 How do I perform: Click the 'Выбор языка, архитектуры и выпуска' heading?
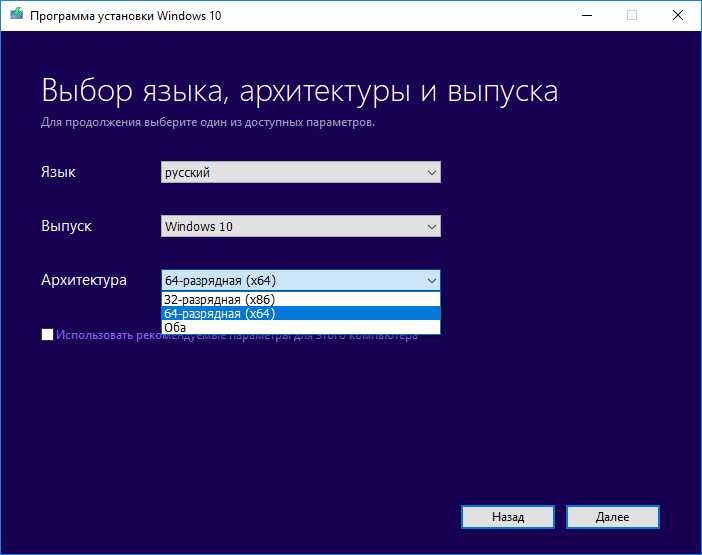pyautogui.click(x=299, y=91)
